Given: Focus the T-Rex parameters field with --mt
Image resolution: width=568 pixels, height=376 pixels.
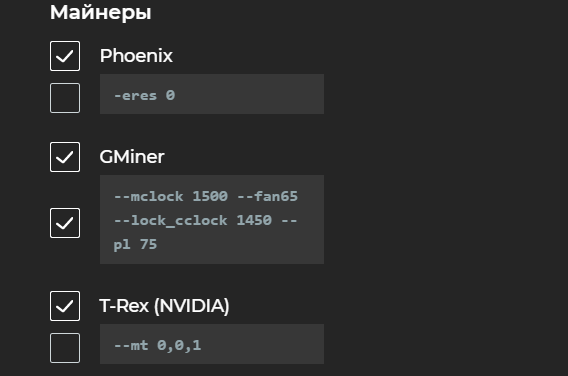Looking at the screenshot, I should 212,344.
